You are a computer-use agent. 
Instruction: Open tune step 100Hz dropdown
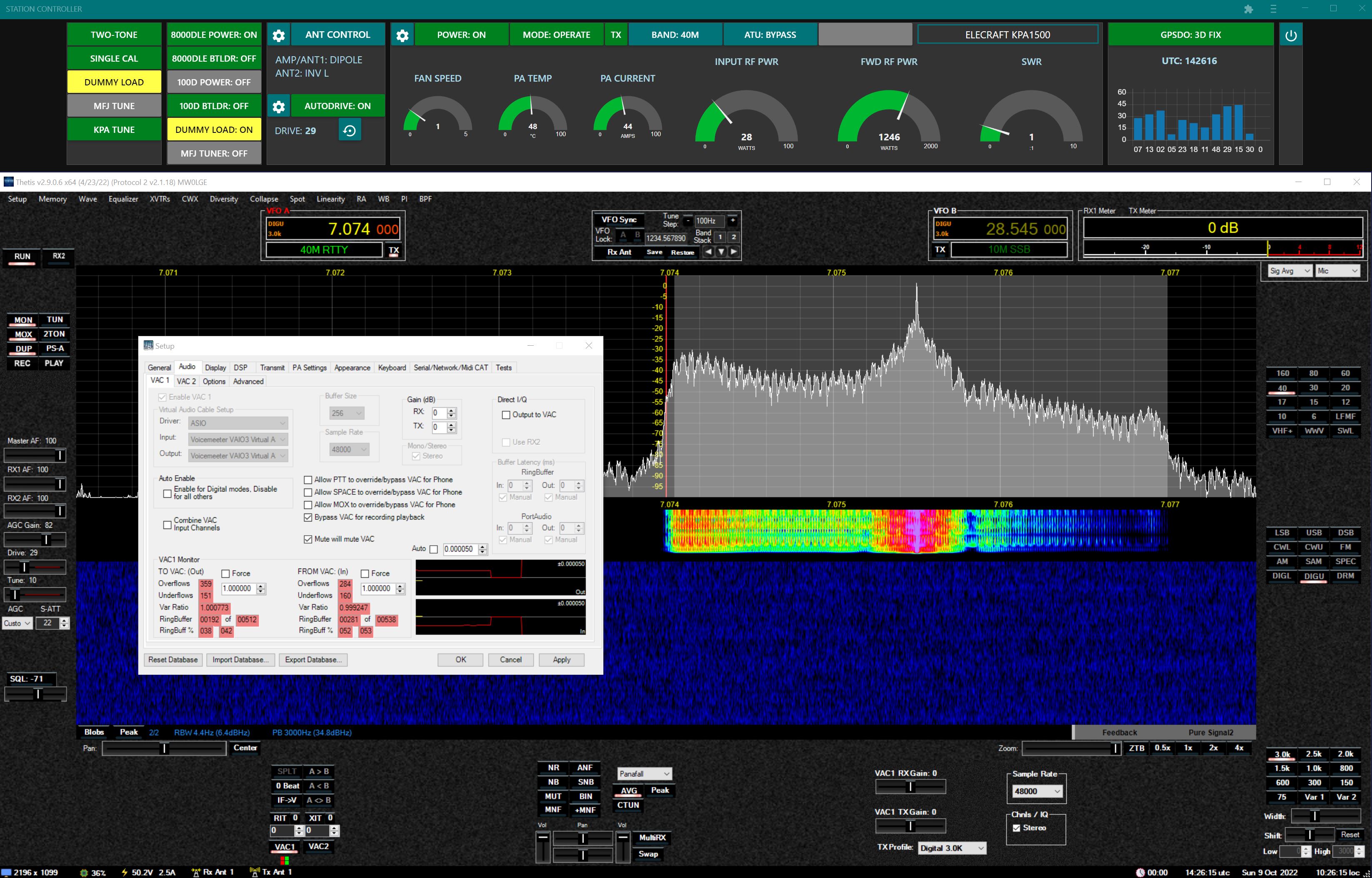pyautogui.click(x=710, y=221)
